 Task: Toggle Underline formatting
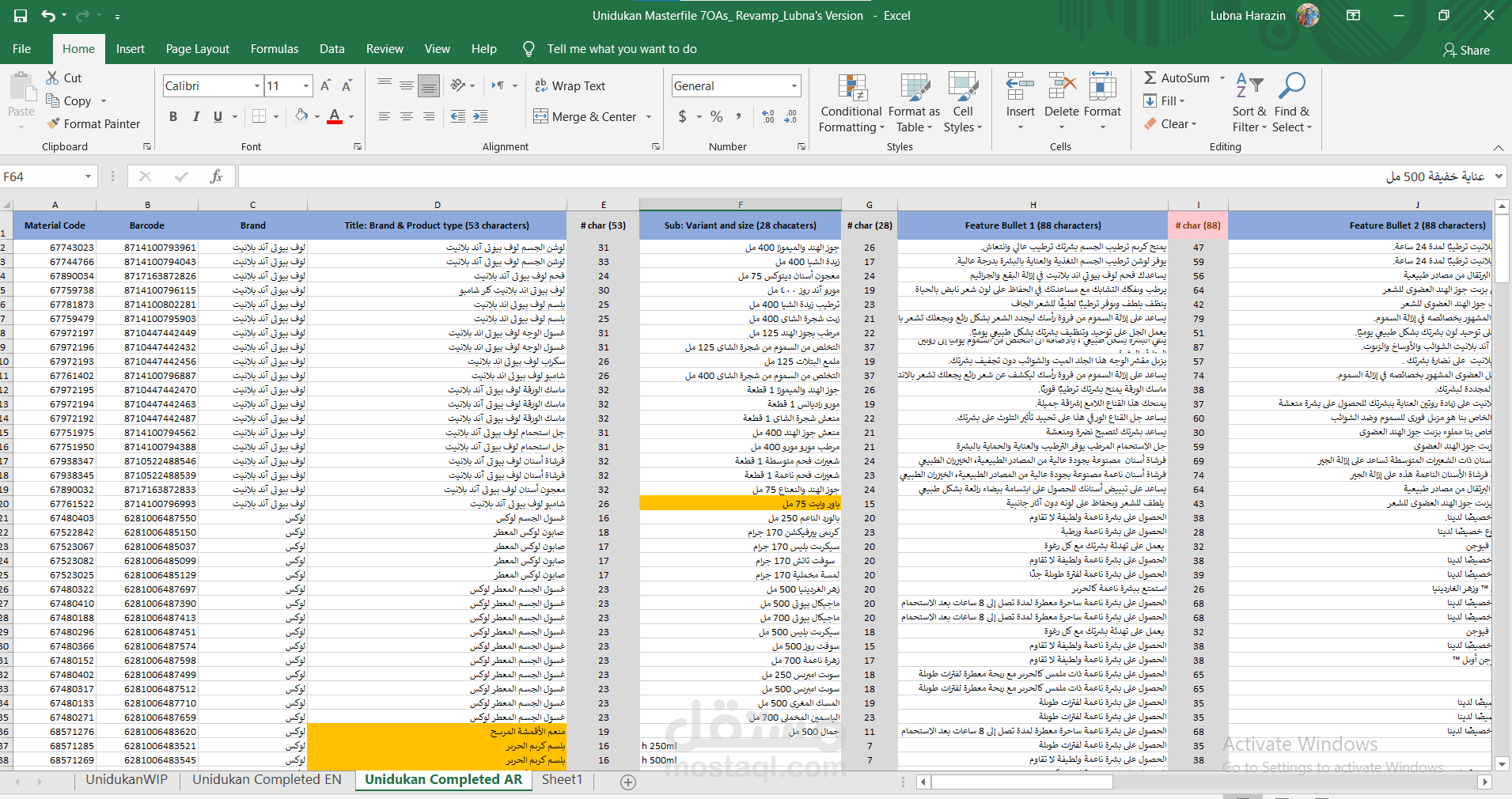[218, 116]
